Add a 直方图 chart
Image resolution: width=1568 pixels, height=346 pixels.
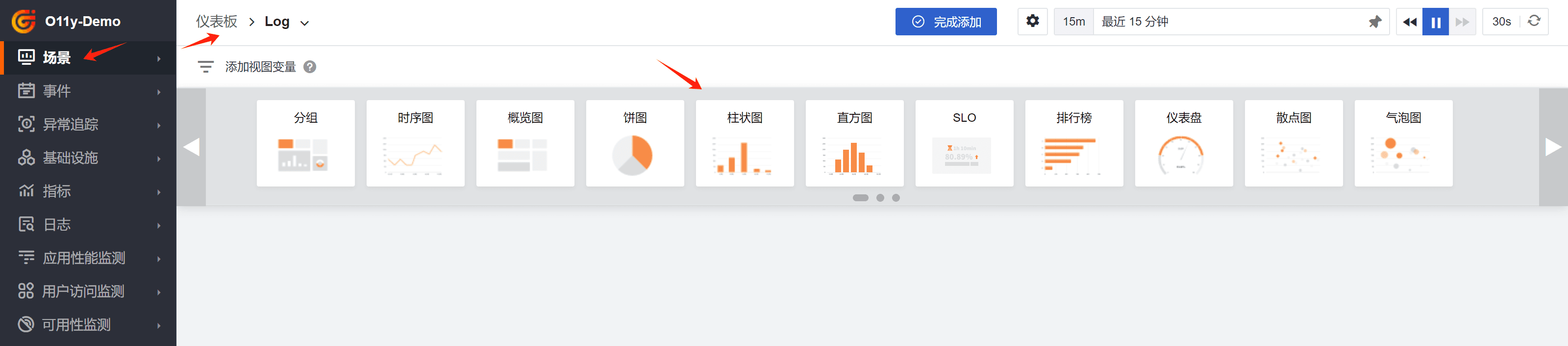tap(855, 143)
